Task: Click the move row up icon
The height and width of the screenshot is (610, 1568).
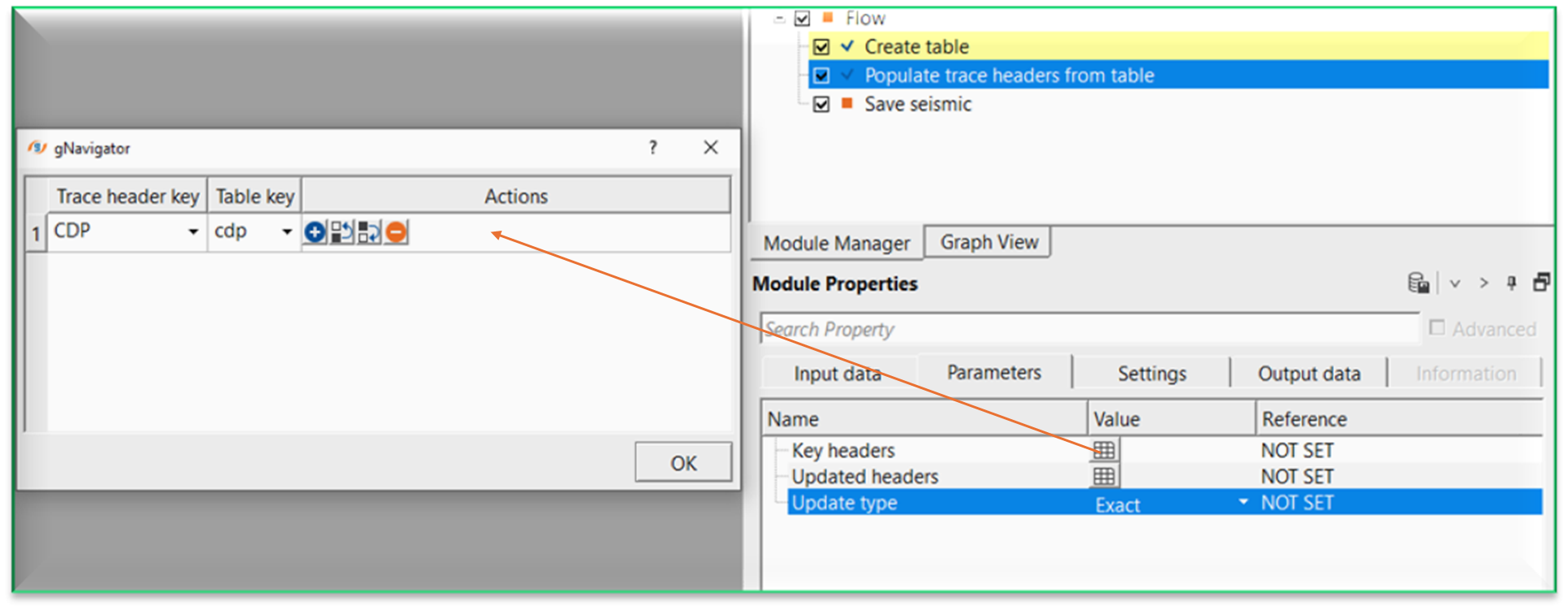Action: pyautogui.click(x=342, y=232)
